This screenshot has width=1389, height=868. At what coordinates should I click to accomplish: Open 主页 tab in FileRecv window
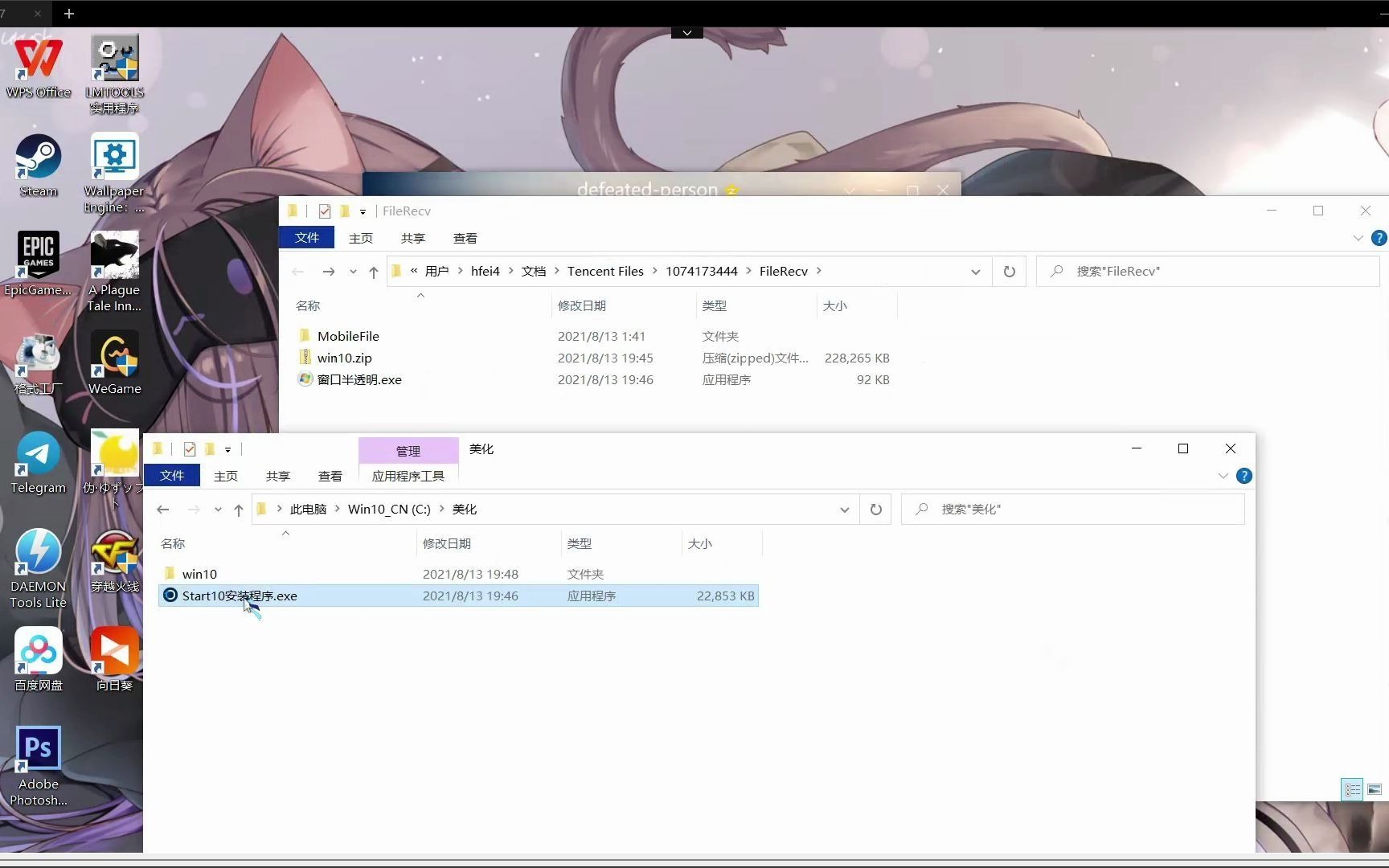tap(361, 238)
